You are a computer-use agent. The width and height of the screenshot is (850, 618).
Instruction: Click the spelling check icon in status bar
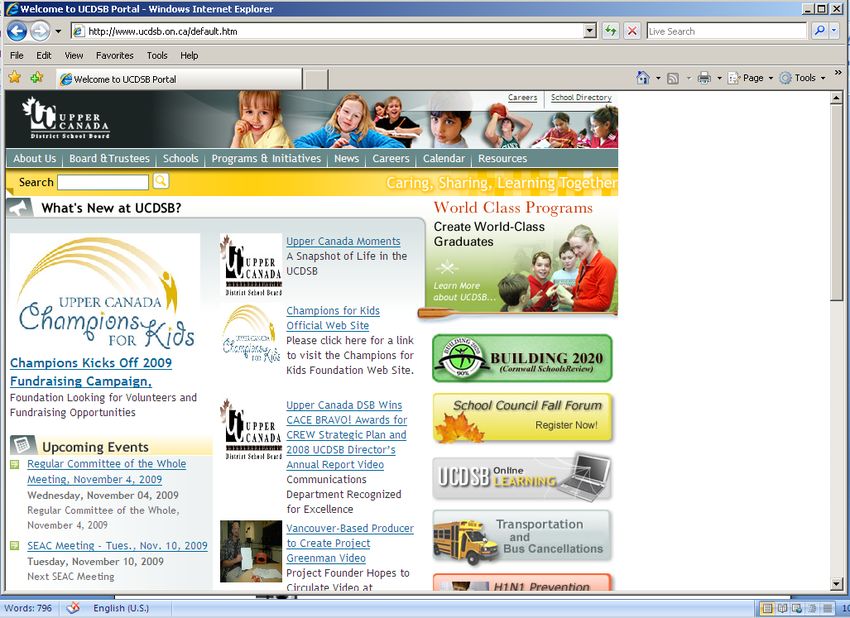tap(73, 608)
